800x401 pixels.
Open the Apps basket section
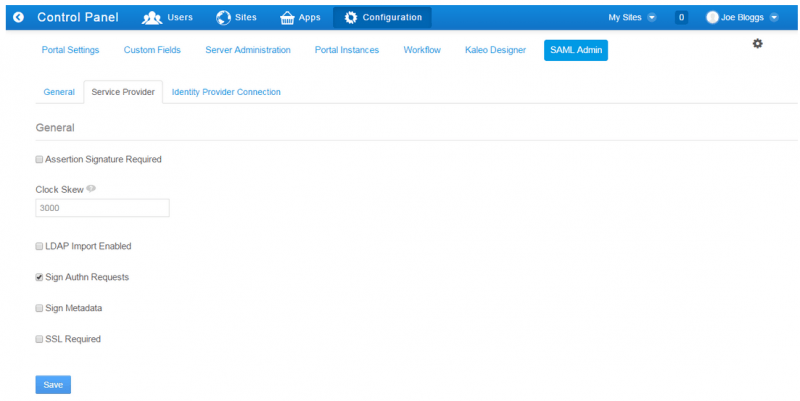click(300, 17)
